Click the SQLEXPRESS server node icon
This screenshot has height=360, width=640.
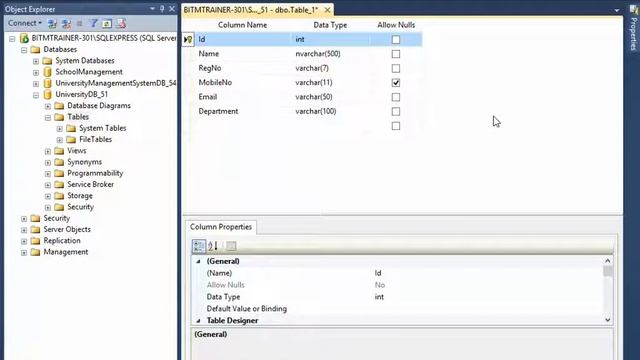[x=24, y=38]
